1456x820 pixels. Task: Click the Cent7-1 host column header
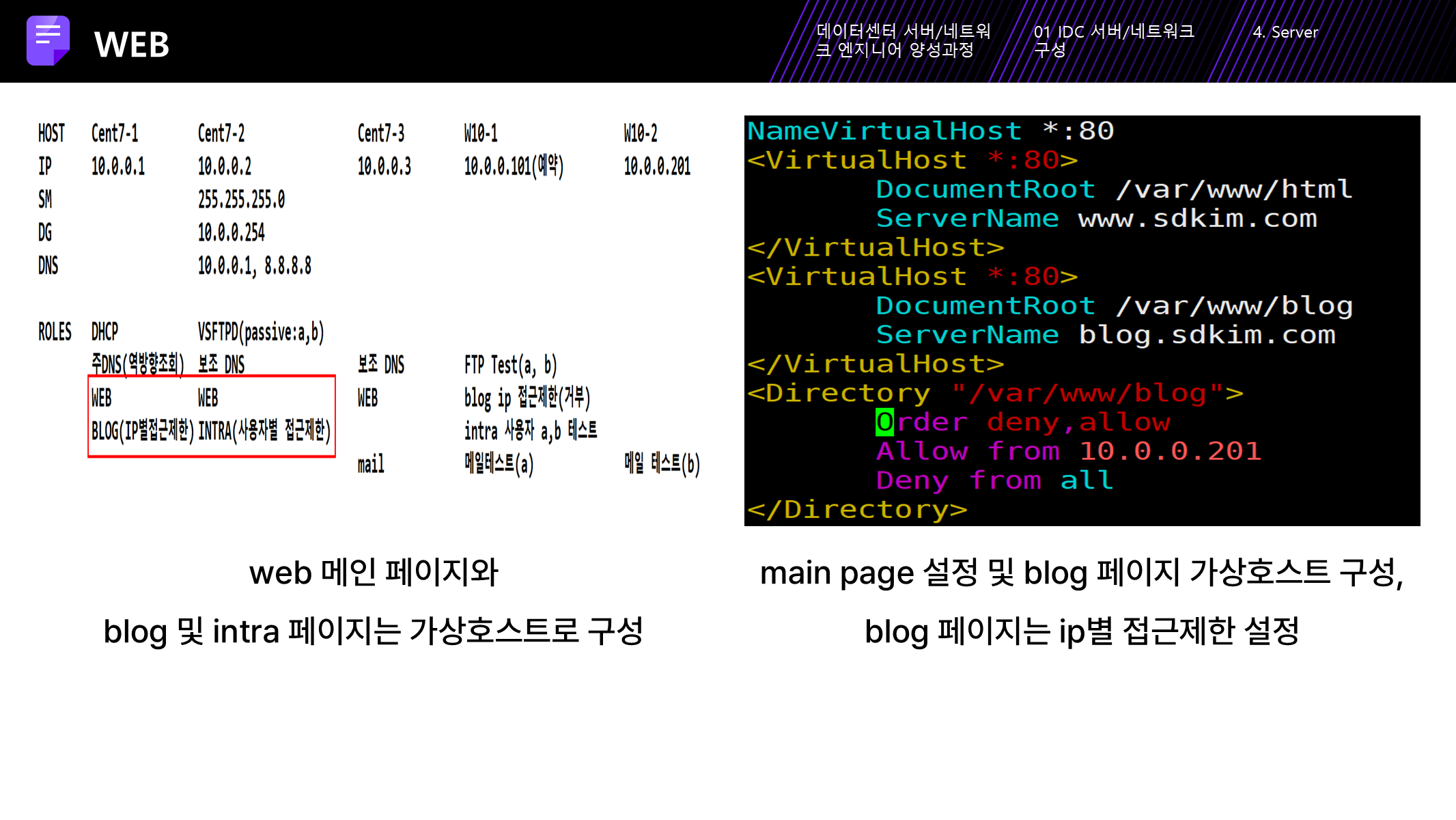115,133
